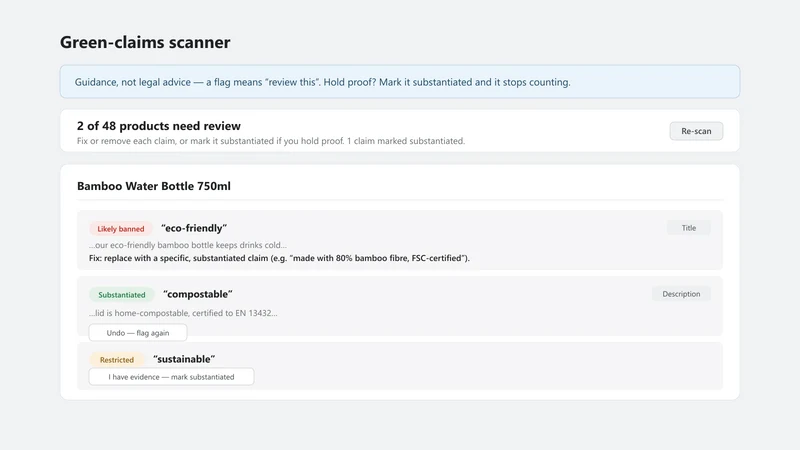Click the Title location tag
Viewport: 800px width, 450px height.
(x=689, y=228)
